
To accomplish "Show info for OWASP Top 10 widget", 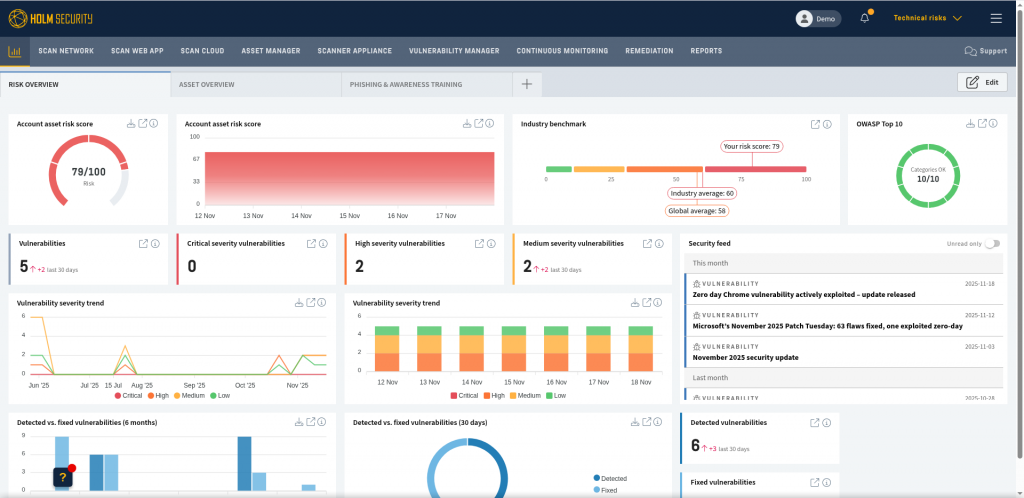I will tap(993, 123).
